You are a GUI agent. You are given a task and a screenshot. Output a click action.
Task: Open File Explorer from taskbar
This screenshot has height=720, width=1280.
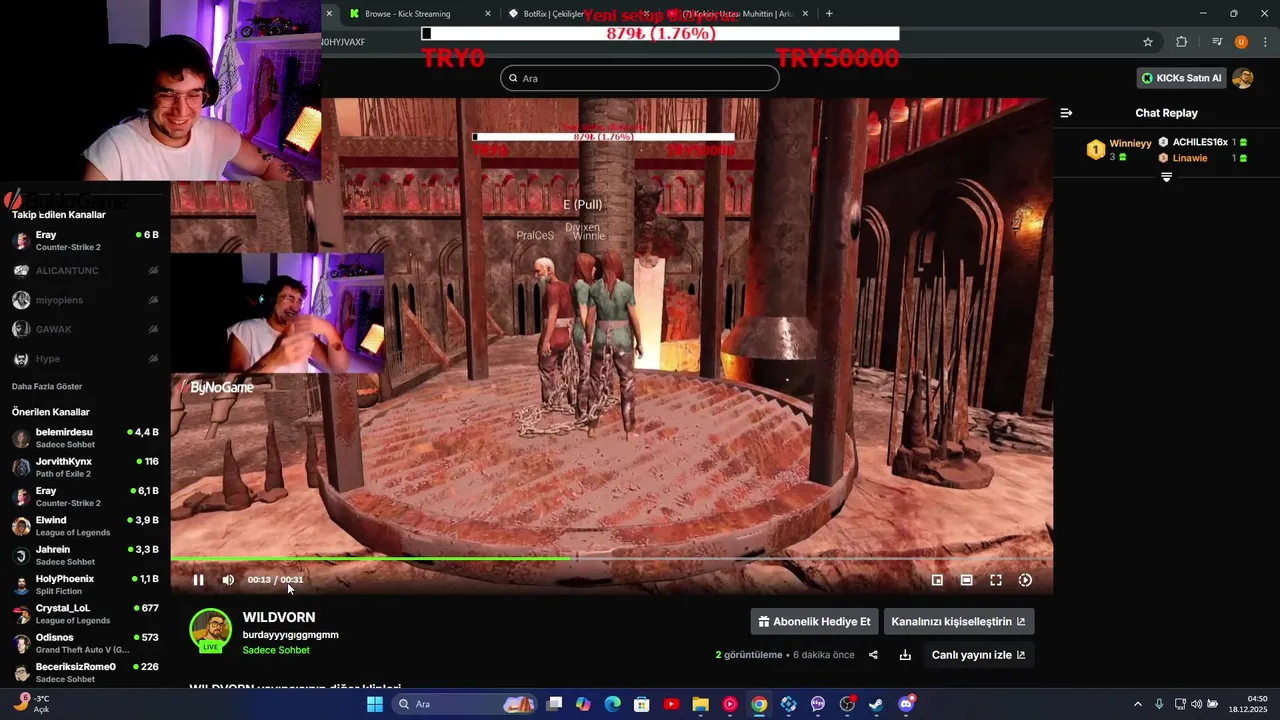tap(700, 704)
